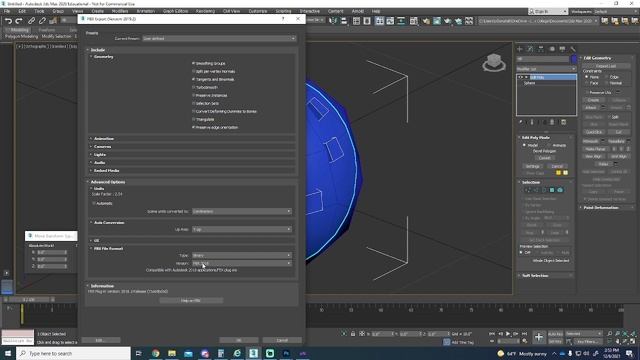Click the Pin Stack icon
640x360 pixels.
(x=521, y=122)
